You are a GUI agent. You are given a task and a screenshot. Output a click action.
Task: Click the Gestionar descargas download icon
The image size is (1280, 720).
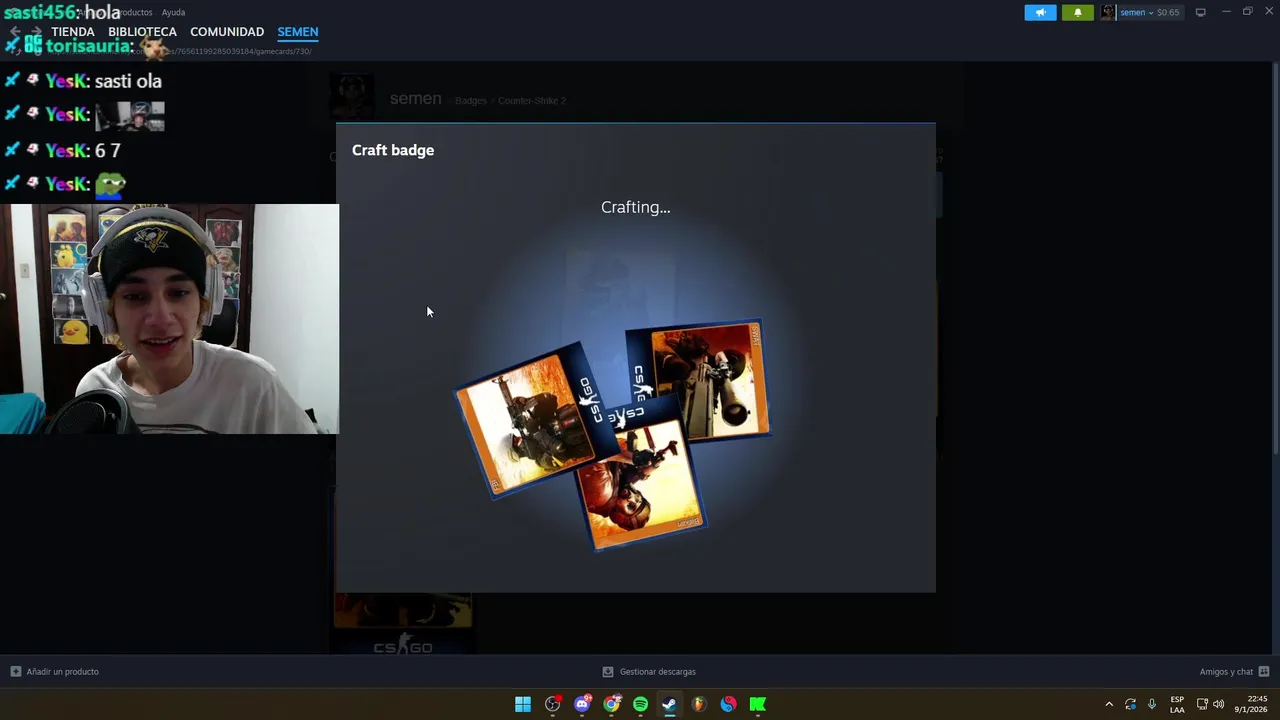tap(608, 672)
